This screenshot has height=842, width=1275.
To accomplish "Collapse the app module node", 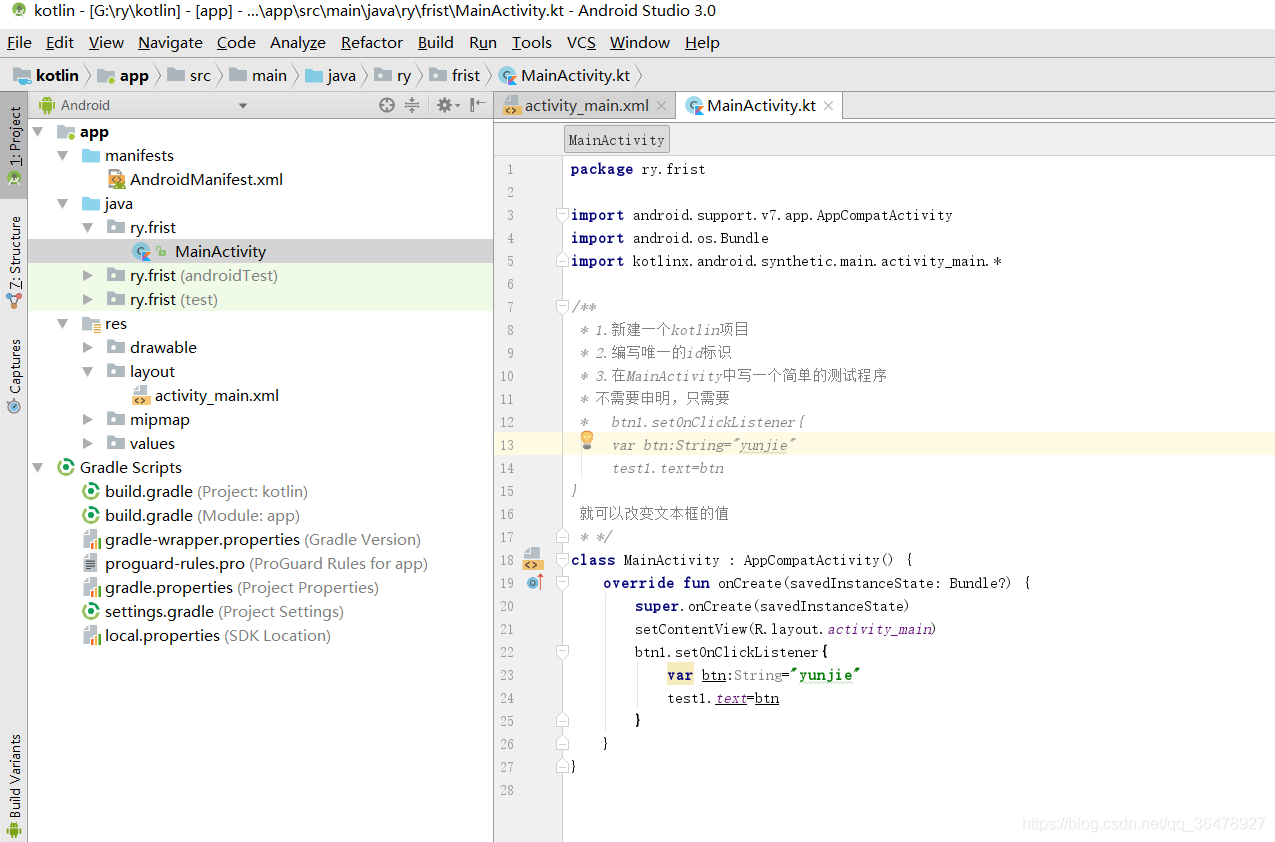I will (38, 132).
